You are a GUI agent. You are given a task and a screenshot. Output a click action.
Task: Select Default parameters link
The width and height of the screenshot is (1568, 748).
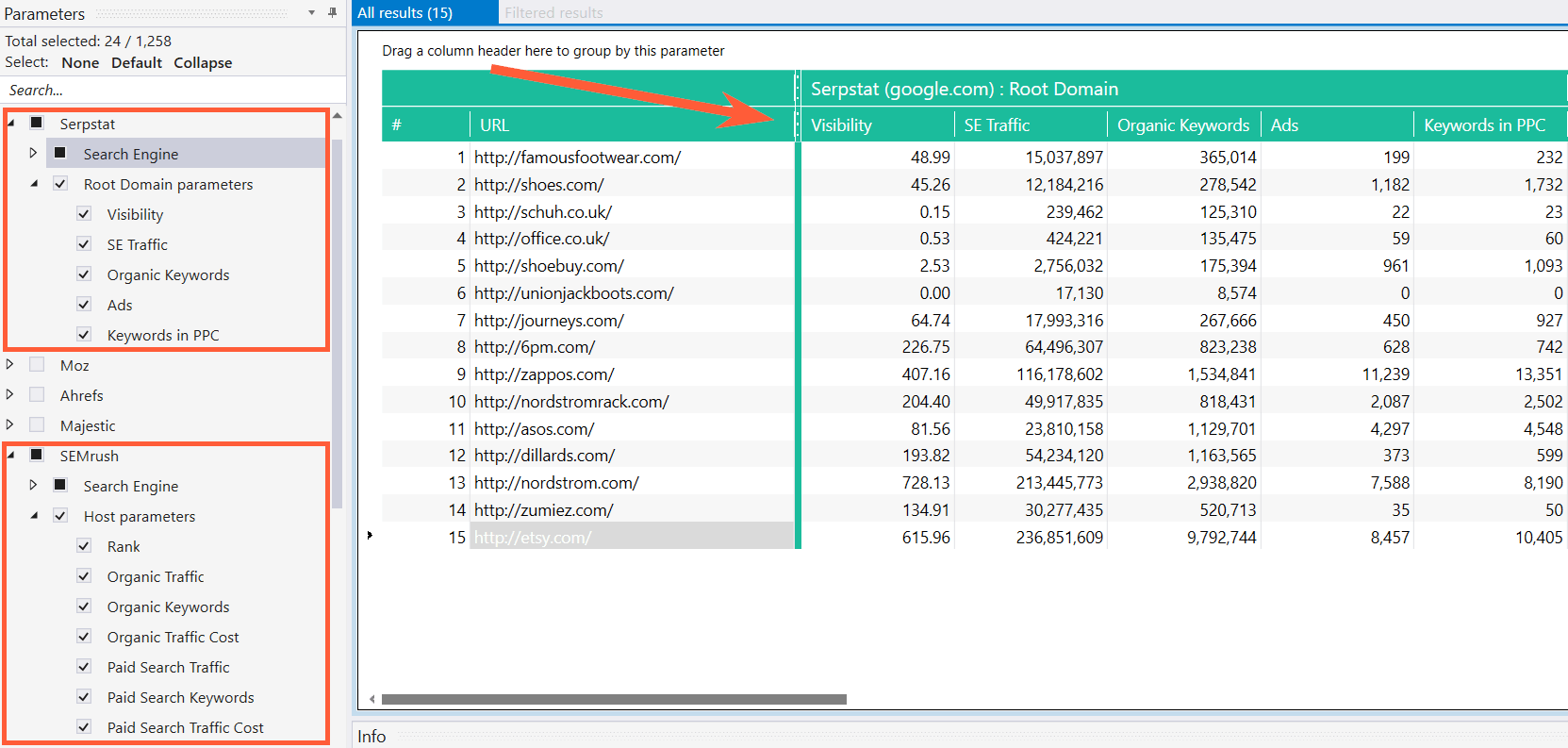(137, 62)
